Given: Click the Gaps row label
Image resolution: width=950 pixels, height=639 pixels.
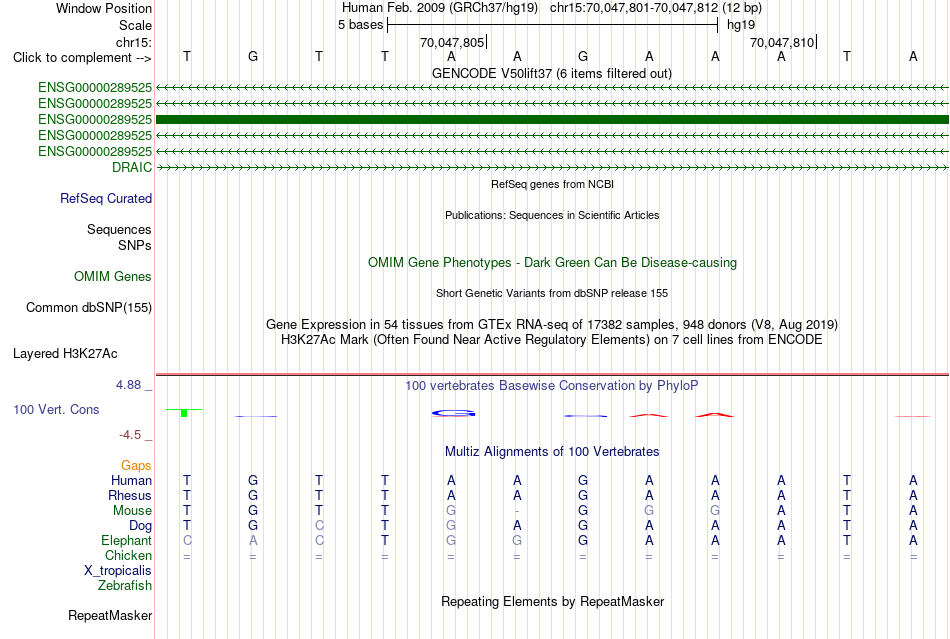Looking at the screenshot, I should pos(136,465).
